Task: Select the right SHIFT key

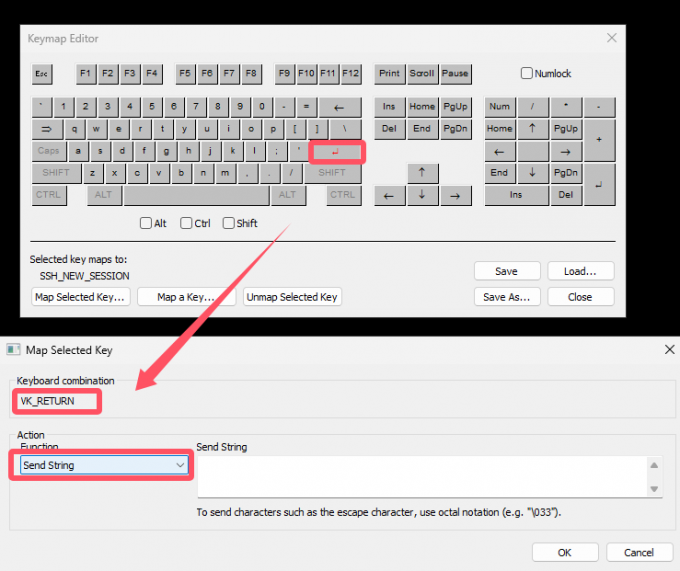Action: [333, 173]
